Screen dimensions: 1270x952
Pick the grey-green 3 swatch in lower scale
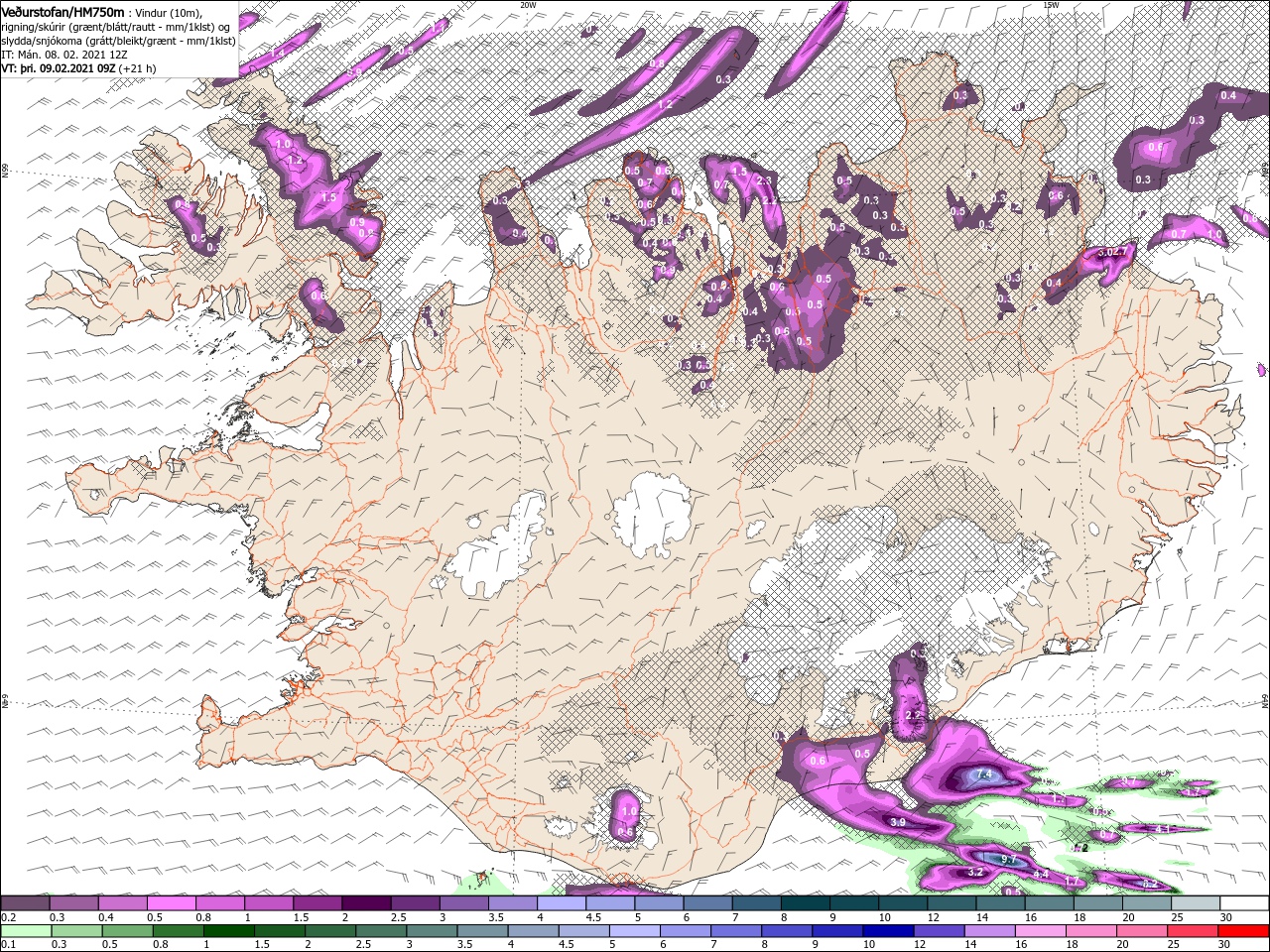tap(431, 931)
